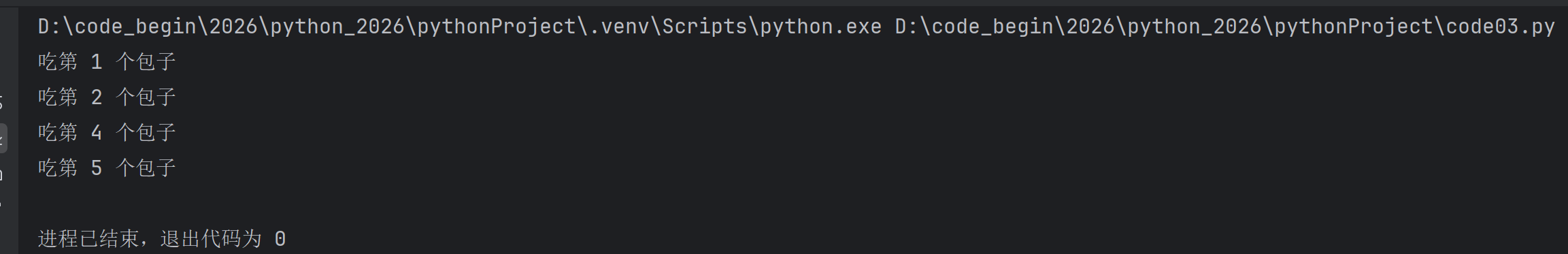Viewport: 1568px width, 254px height.
Task: Click the Scripts folder segment of the path
Action: coord(705,27)
